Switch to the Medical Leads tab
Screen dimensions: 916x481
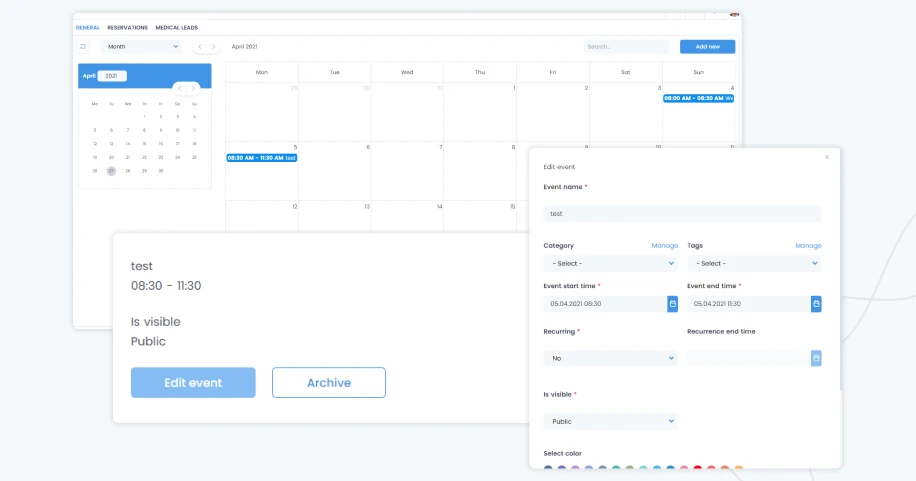pyautogui.click(x=176, y=27)
